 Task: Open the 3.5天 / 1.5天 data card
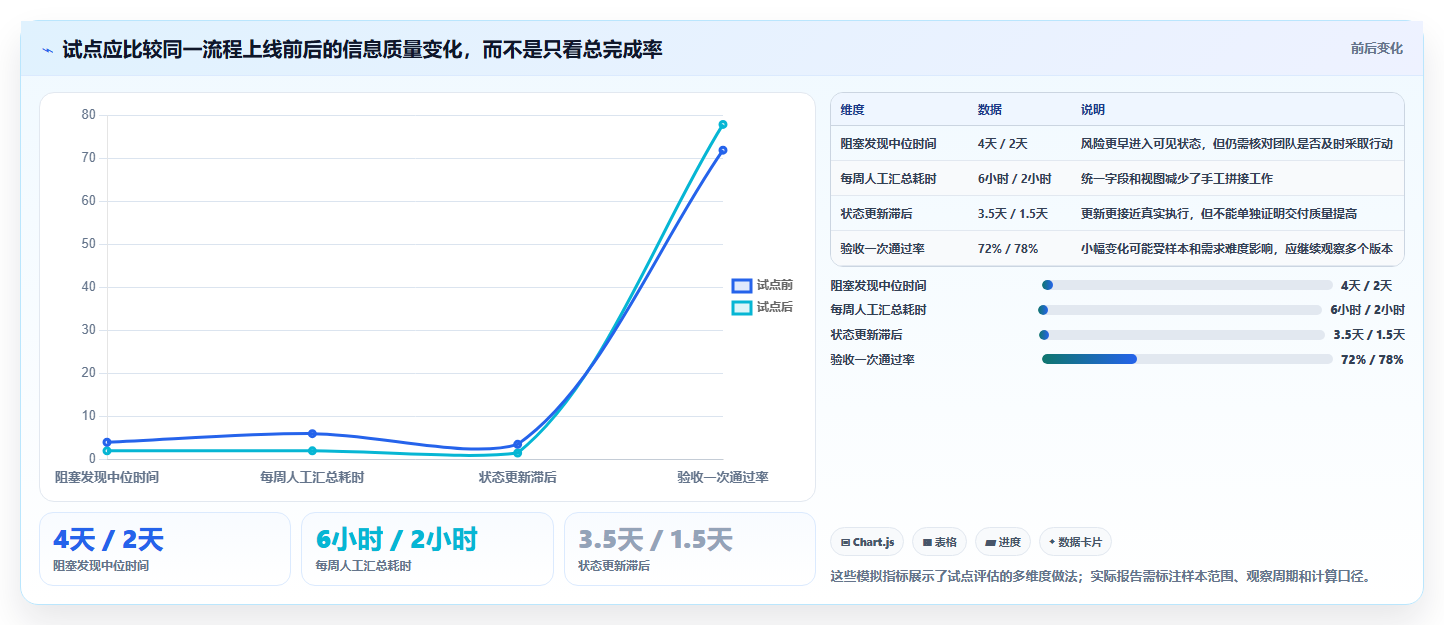coord(690,549)
